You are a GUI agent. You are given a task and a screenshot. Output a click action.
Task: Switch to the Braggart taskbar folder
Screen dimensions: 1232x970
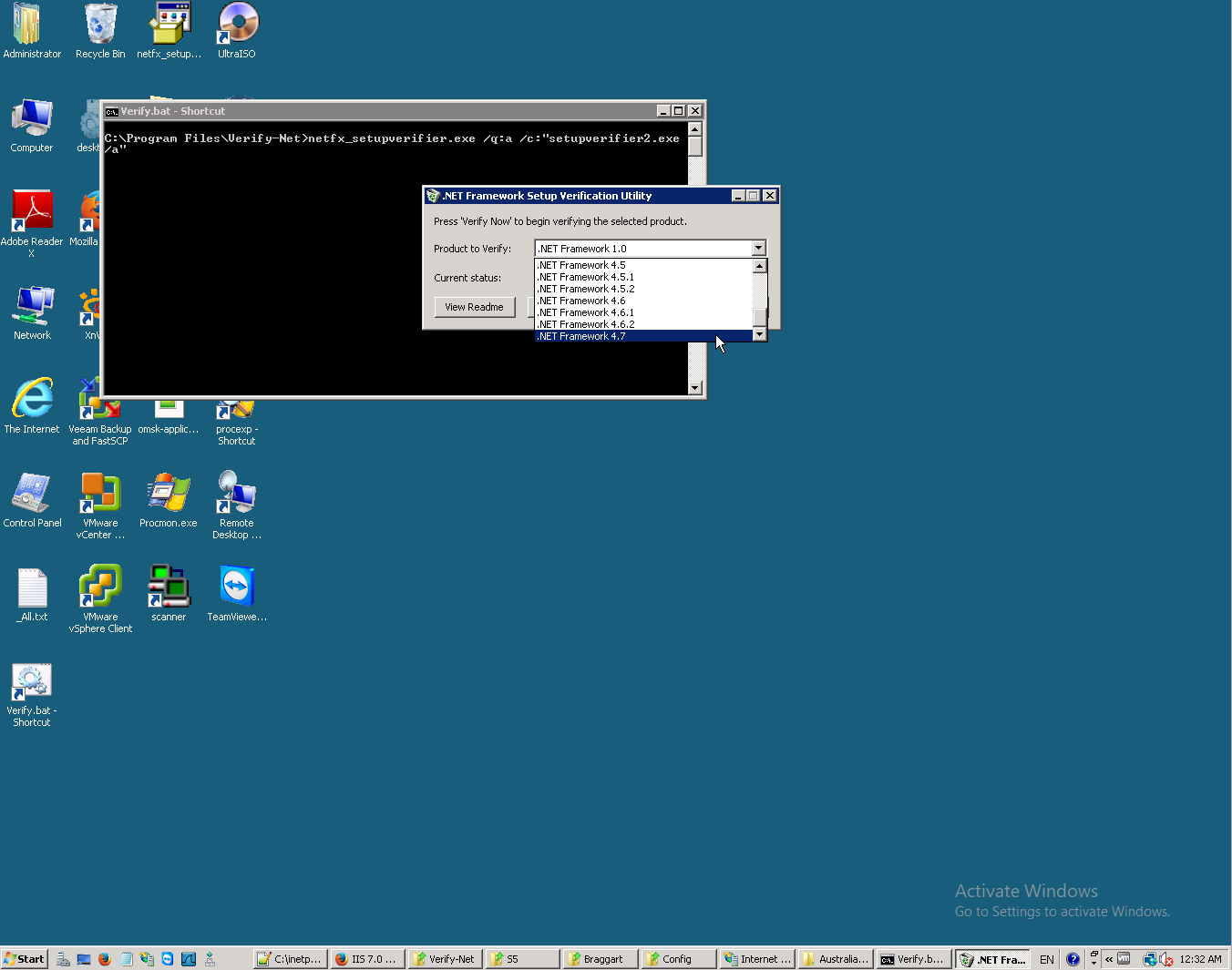[x=601, y=959]
